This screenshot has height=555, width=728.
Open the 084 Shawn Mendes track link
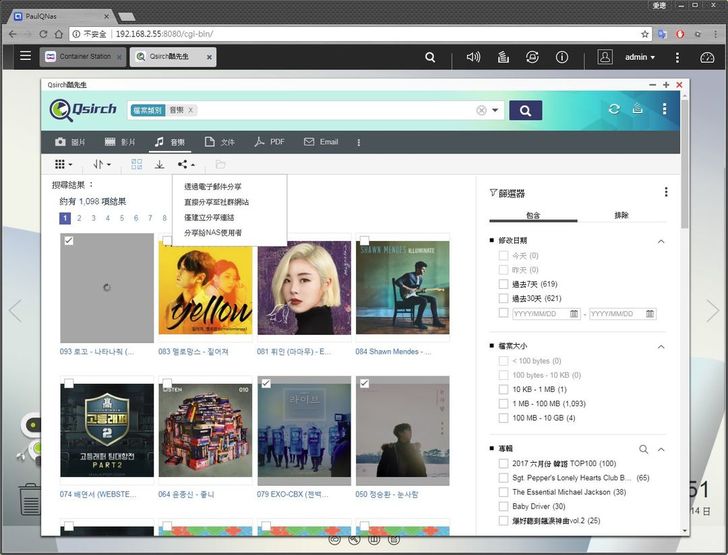click(304, 351)
